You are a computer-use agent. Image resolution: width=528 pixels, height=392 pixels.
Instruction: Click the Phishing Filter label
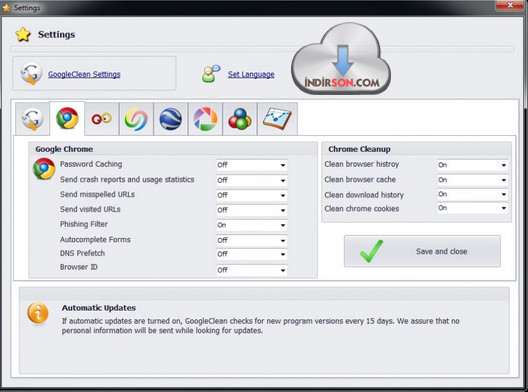click(x=84, y=224)
